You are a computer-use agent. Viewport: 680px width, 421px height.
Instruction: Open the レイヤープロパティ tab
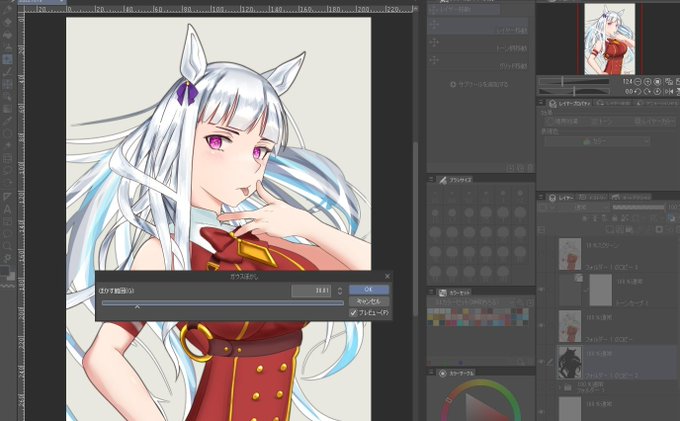569,104
